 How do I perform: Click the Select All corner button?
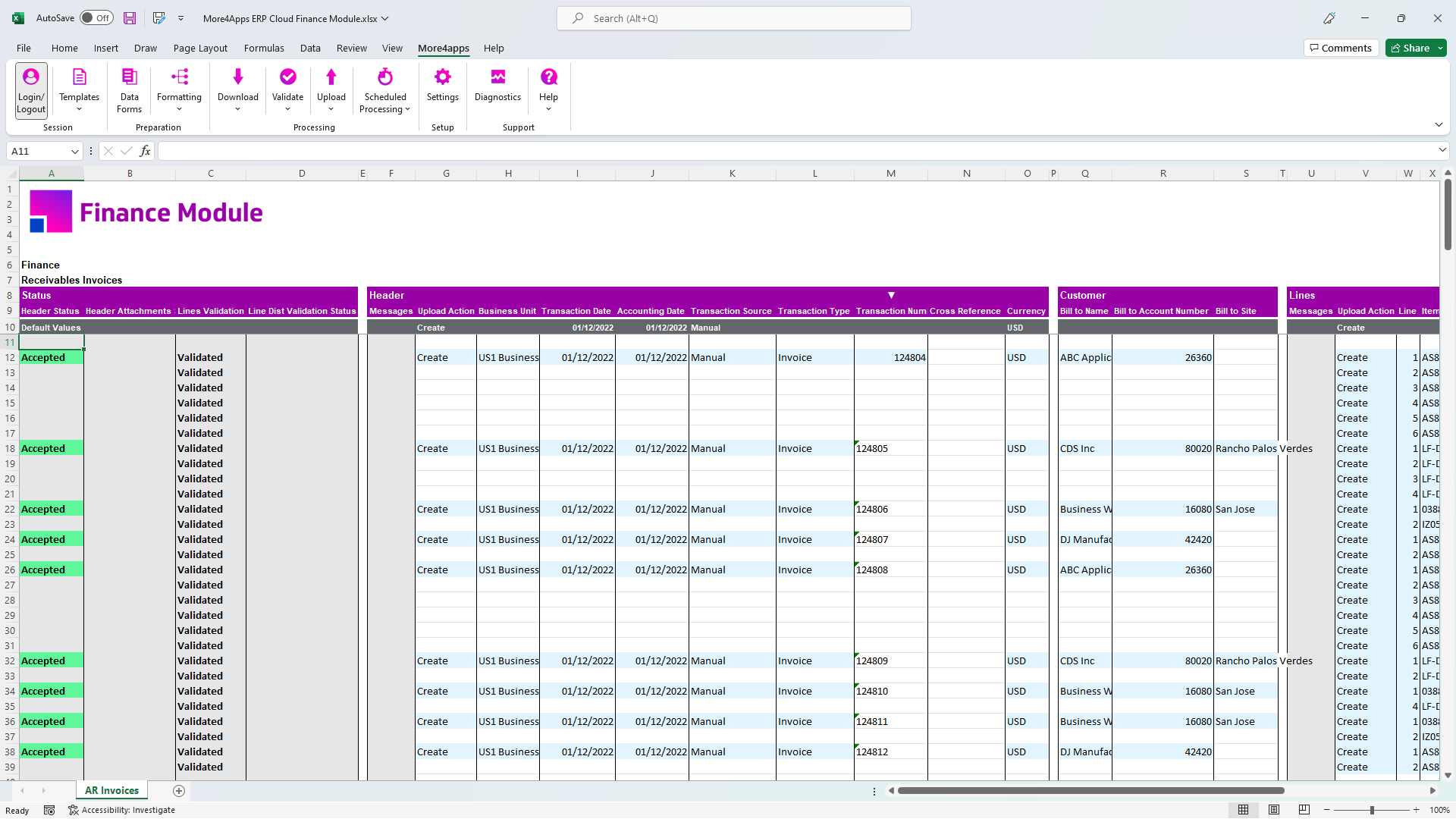(10, 174)
